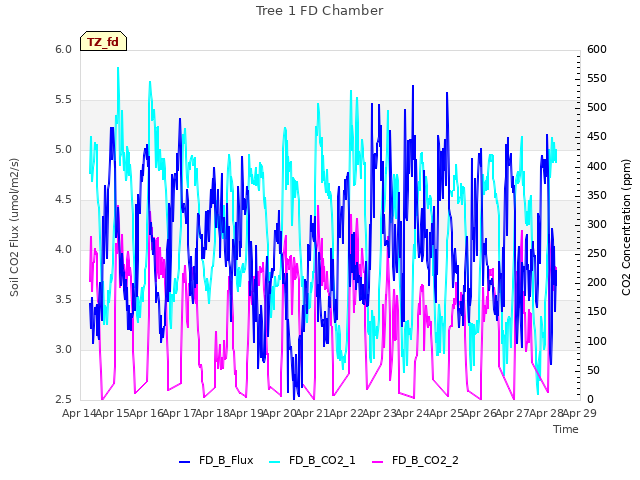640x480 pixels.
Task: Click the Time axis label
Action: [566, 429]
